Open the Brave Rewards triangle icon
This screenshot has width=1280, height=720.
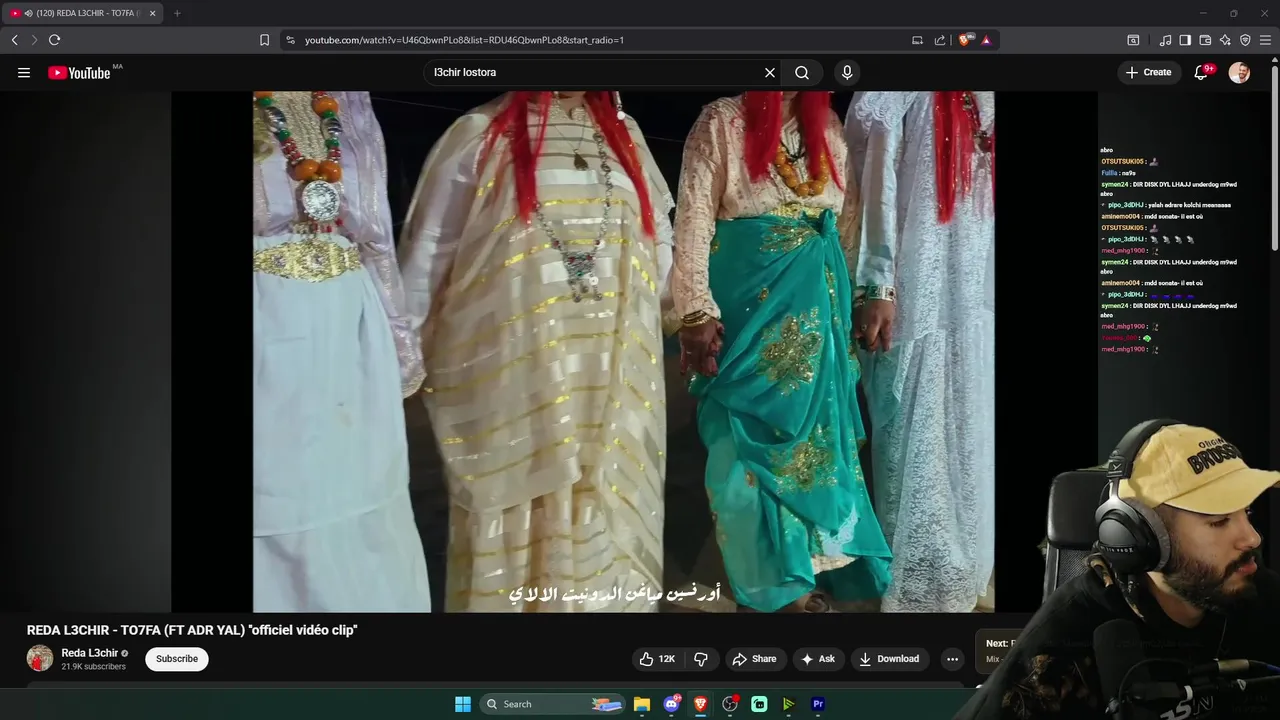(986, 40)
